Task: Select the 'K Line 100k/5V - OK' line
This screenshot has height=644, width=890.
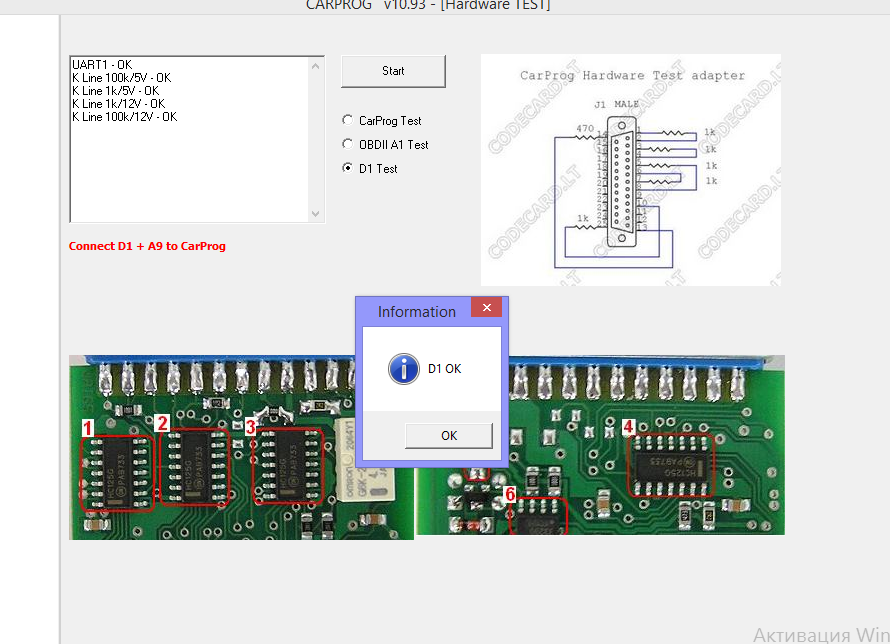Action: (x=121, y=78)
